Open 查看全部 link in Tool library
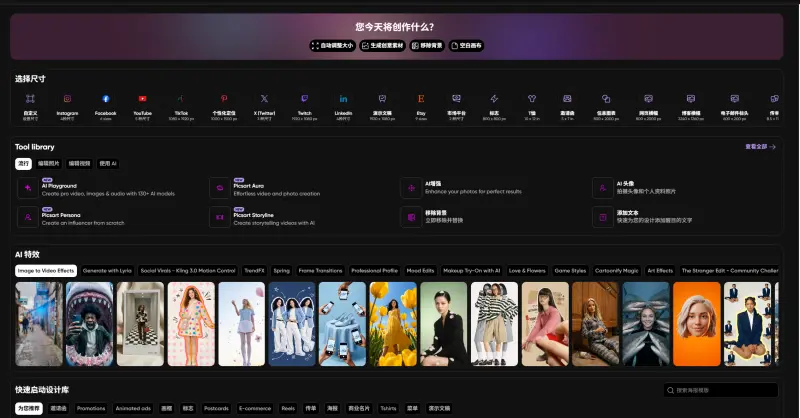800x418 pixels. tap(760, 147)
